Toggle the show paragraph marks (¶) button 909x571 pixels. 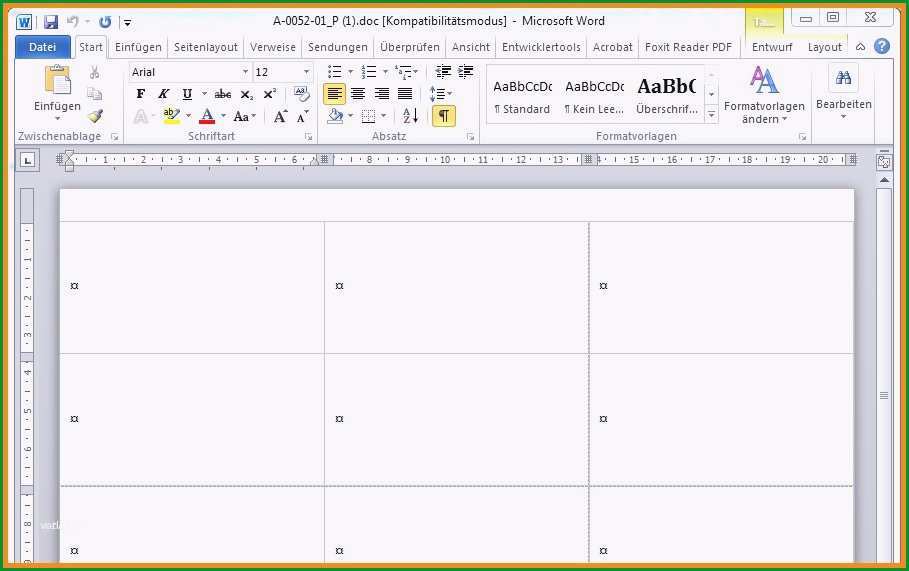point(443,116)
